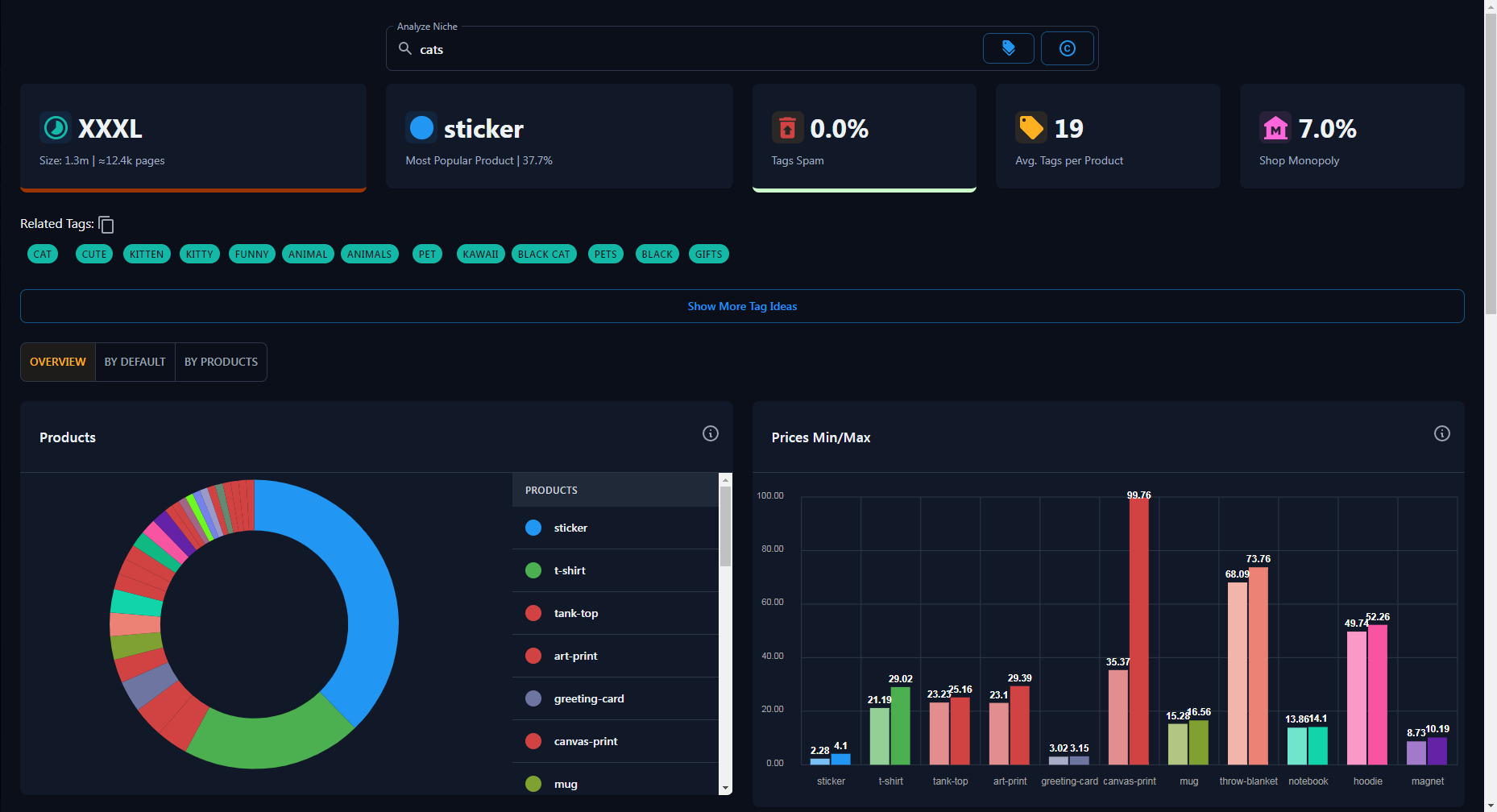
Task: Open the Products chart info icon
Action: click(711, 433)
